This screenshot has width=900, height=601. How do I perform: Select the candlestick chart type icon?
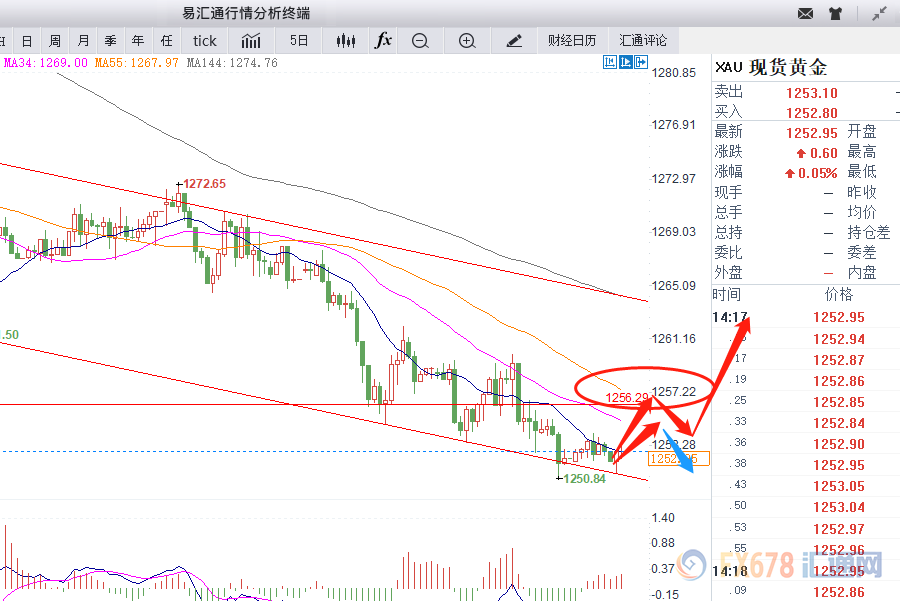point(346,41)
